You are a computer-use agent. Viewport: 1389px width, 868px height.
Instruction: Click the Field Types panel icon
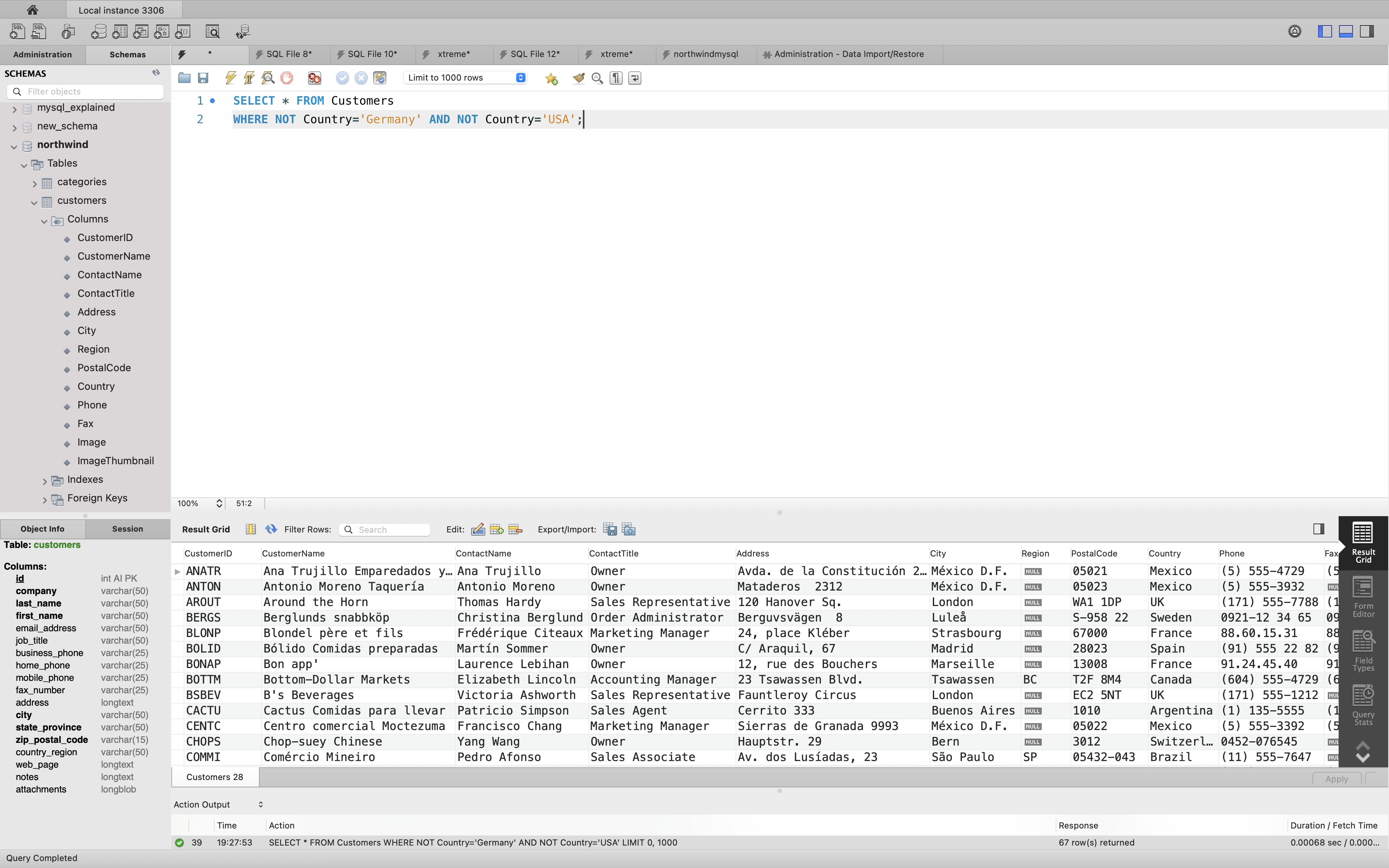tap(1363, 651)
